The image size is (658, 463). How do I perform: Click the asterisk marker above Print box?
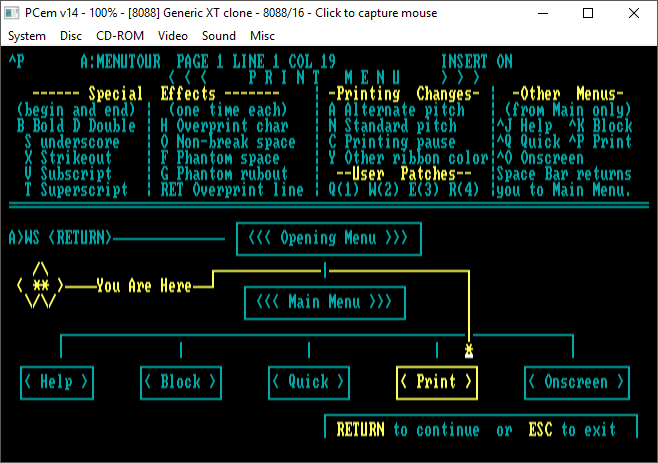click(x=469, y=351)
